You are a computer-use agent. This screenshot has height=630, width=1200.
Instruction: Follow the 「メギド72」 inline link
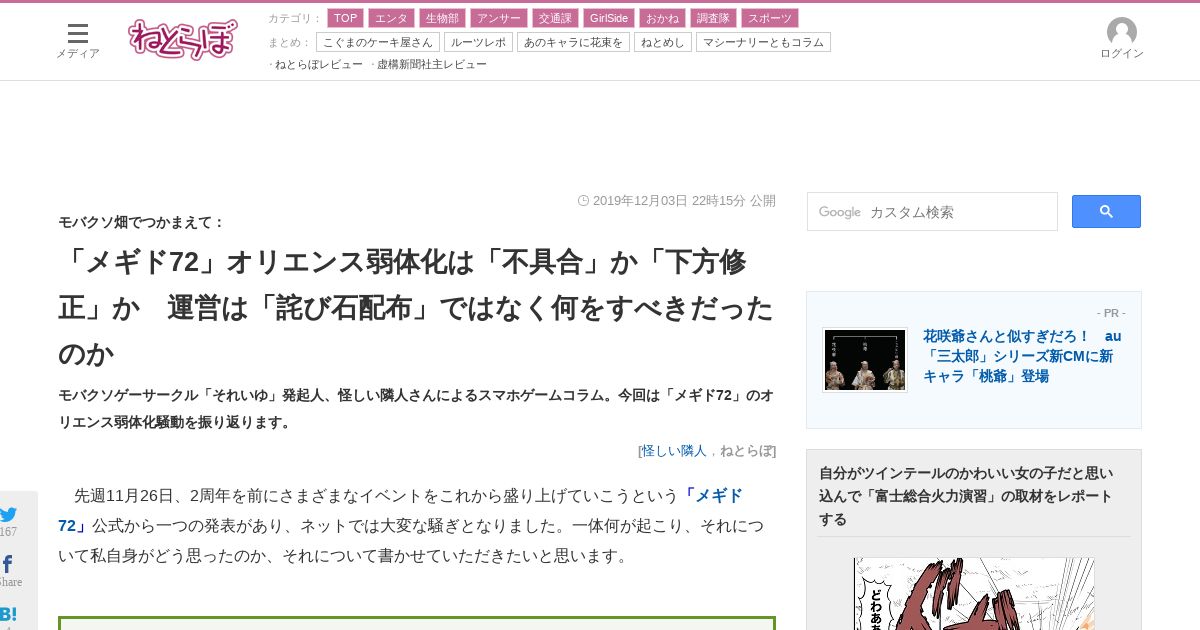(x=711, y=496)
